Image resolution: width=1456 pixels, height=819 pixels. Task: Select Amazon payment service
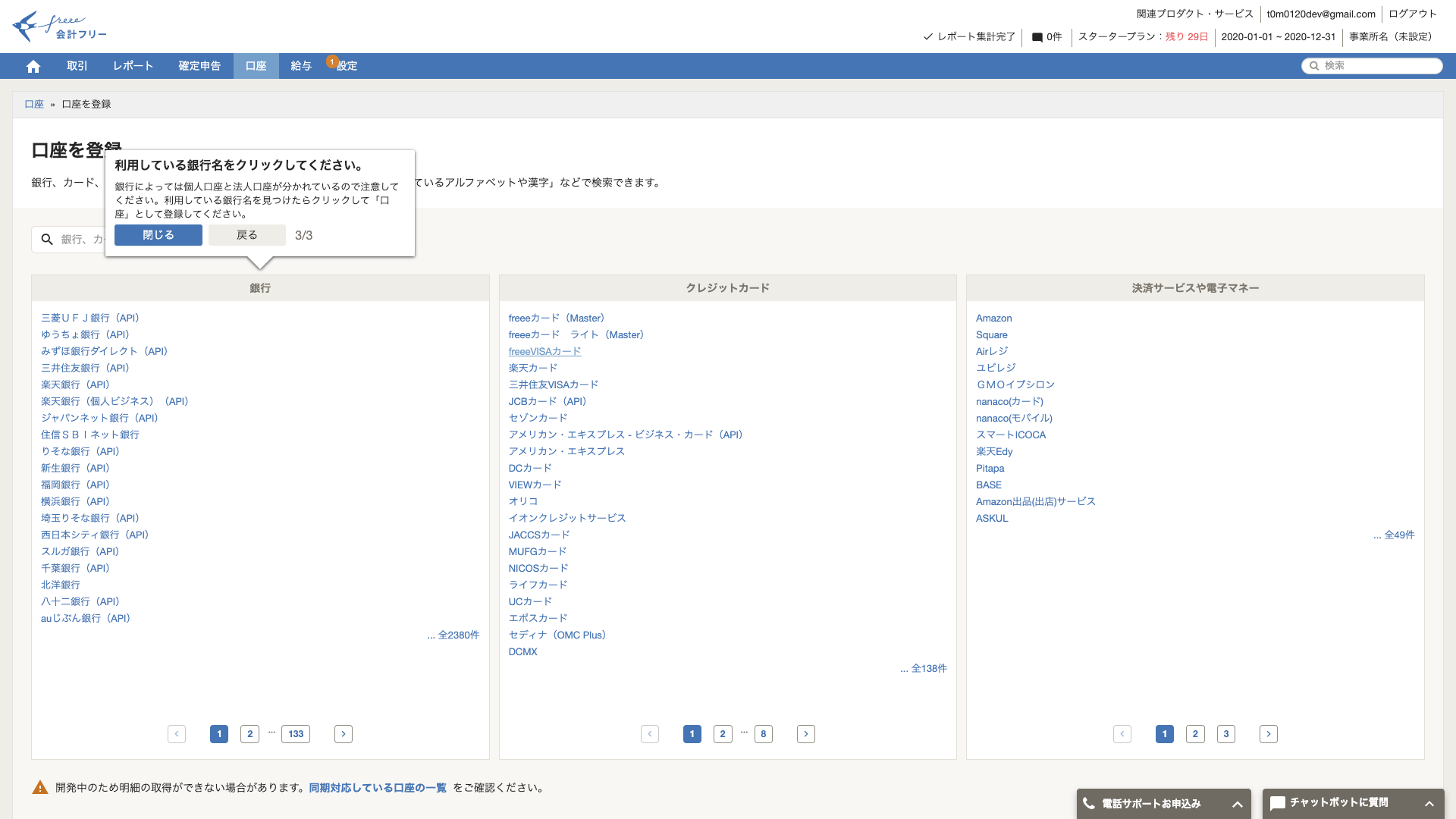coord(994,318)
